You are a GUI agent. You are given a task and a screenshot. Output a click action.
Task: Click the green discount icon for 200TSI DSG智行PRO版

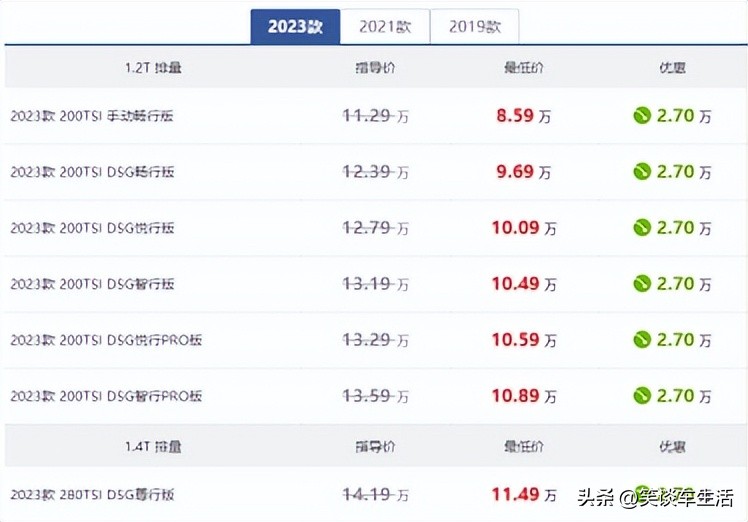(642, 396)
